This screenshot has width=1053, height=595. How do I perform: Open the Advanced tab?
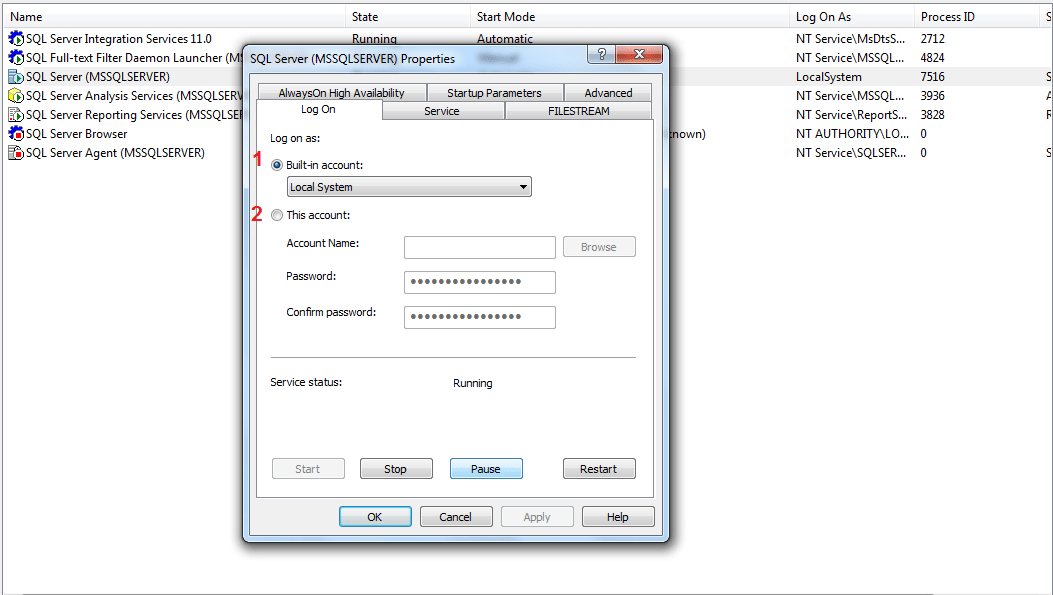click(608, 93)
